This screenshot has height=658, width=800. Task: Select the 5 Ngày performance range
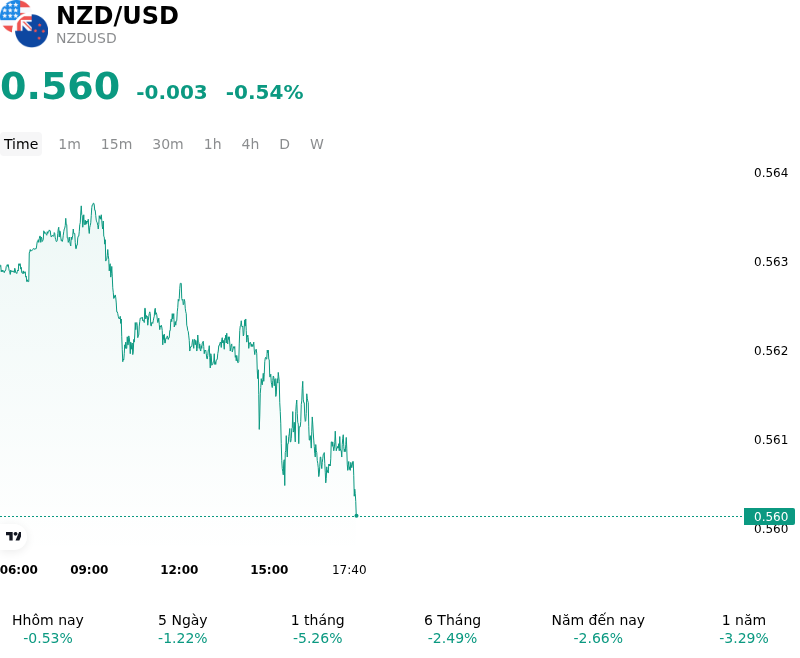coord(183,629)
